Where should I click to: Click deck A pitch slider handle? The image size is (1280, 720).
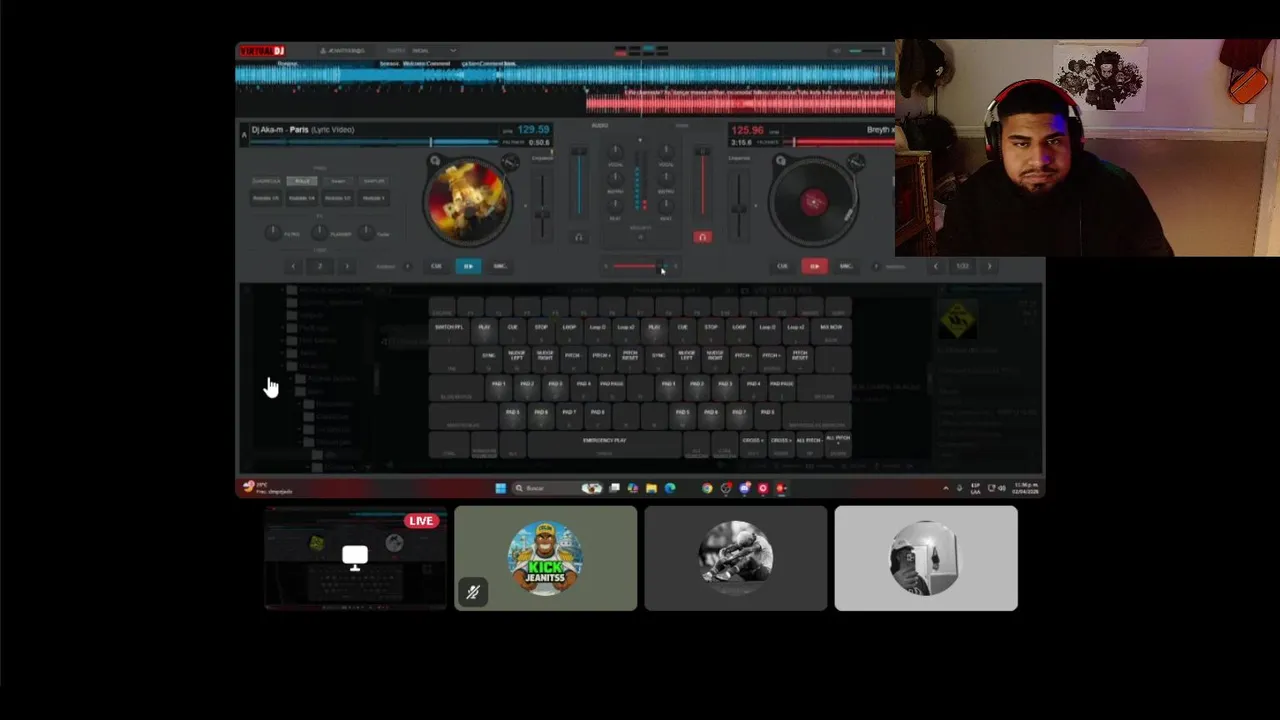[542, 214]
